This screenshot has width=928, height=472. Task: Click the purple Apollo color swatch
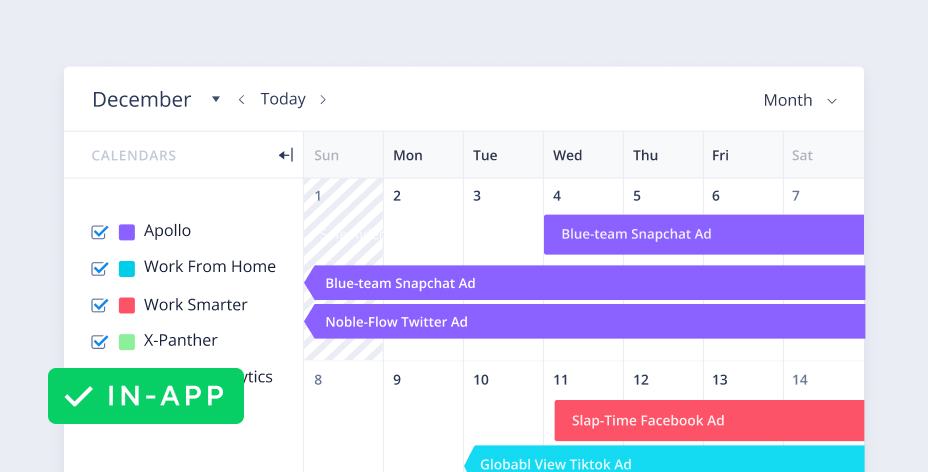[x=127, y=232]
